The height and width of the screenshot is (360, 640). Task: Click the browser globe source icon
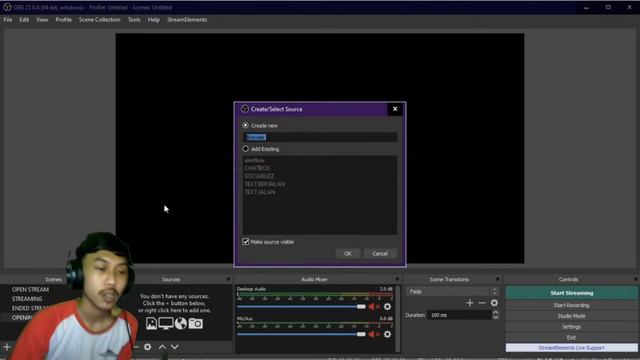point(181,323)
